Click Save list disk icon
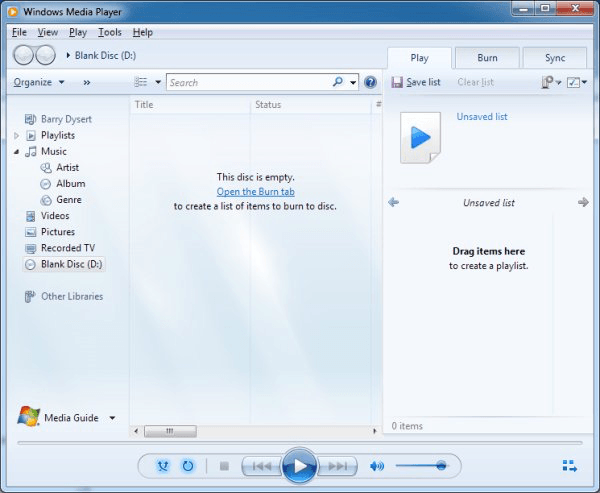 coord(397,82)
